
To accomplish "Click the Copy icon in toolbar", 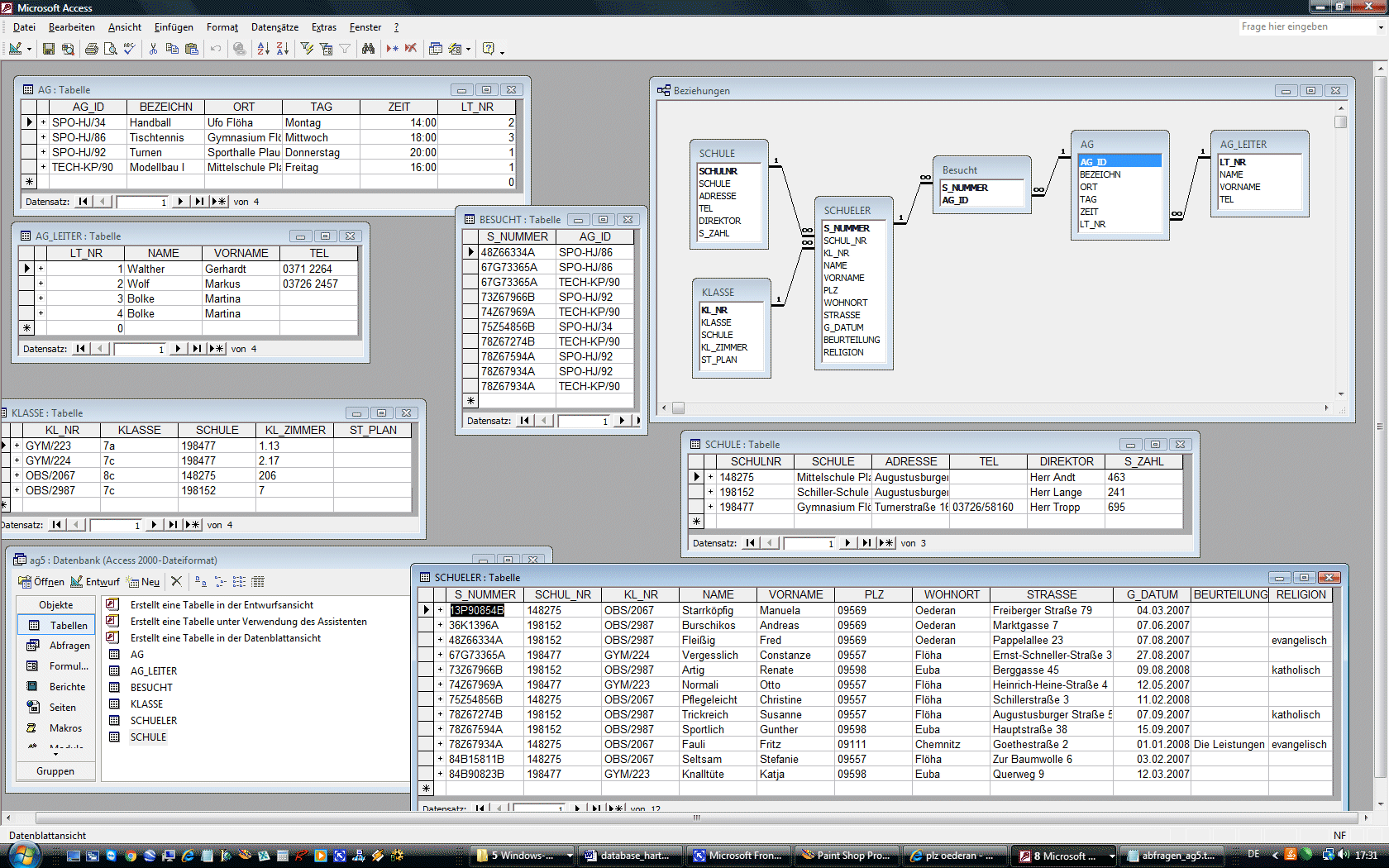I will click(172, 49).
